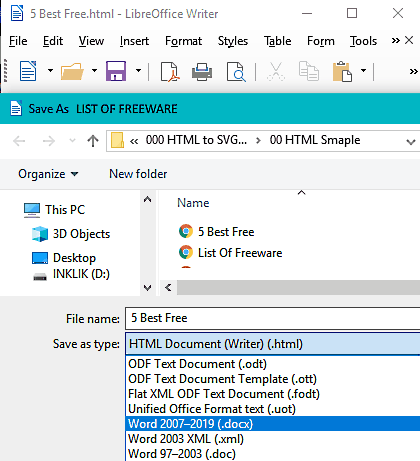This screenshot has width=420, height=461.
Task: Choose Word 2003 XML (.xml) type
Action: (x=273, y=439)
